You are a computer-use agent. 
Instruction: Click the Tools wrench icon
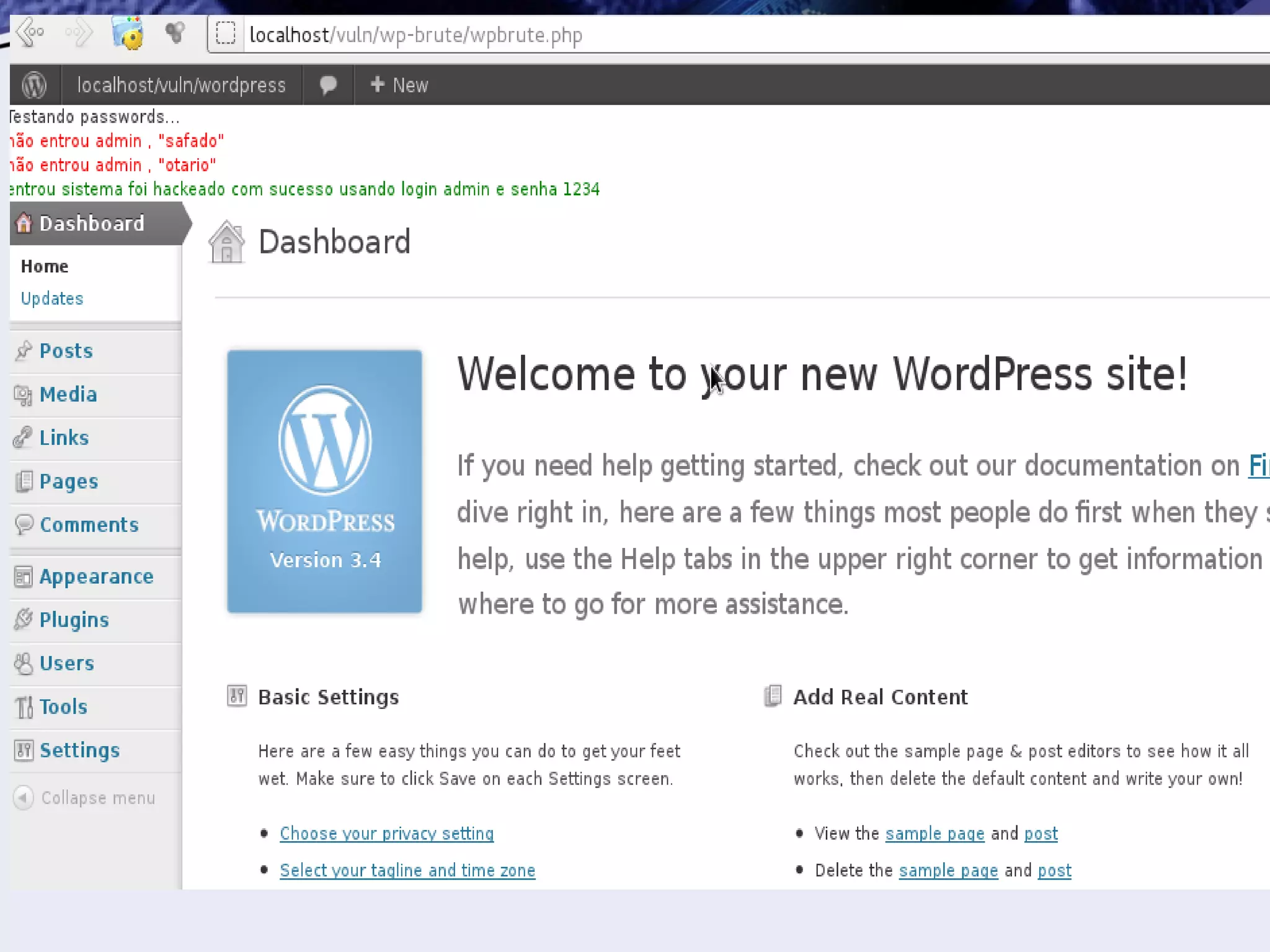24,707
